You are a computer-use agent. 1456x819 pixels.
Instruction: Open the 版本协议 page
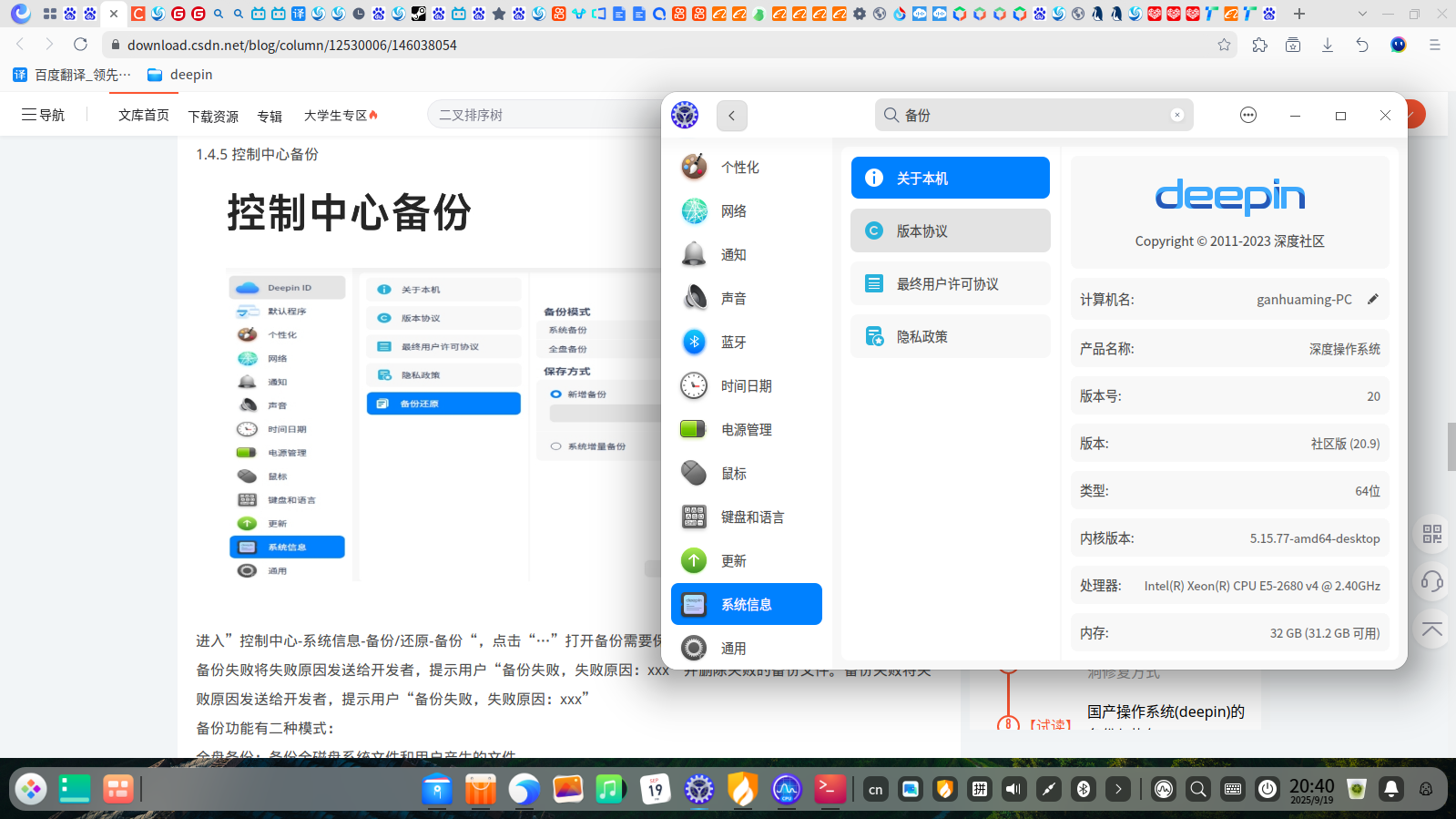pyautogui.click(x=951, y=230)
